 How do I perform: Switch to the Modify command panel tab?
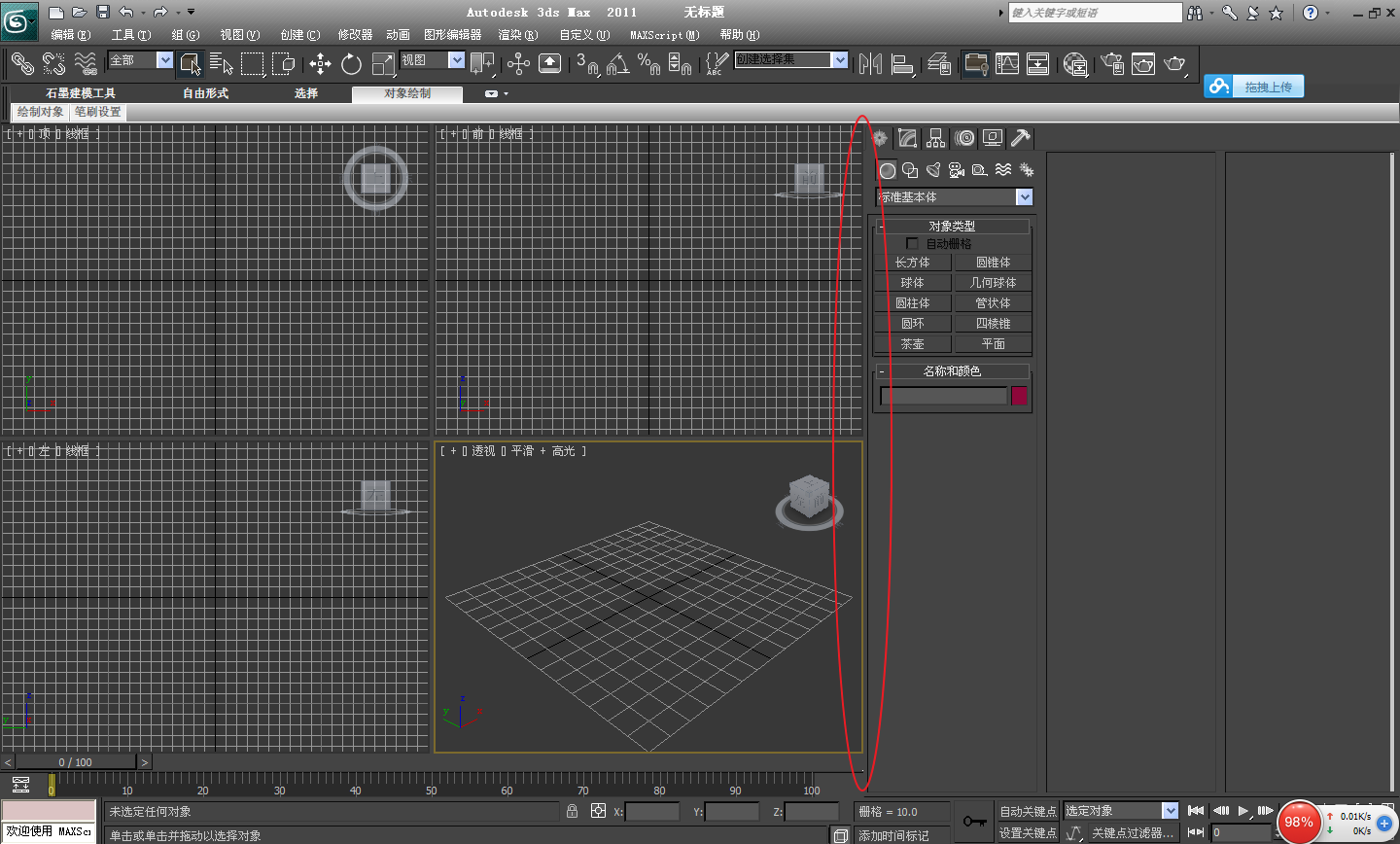pyautogui.click(x=907, y=138)
